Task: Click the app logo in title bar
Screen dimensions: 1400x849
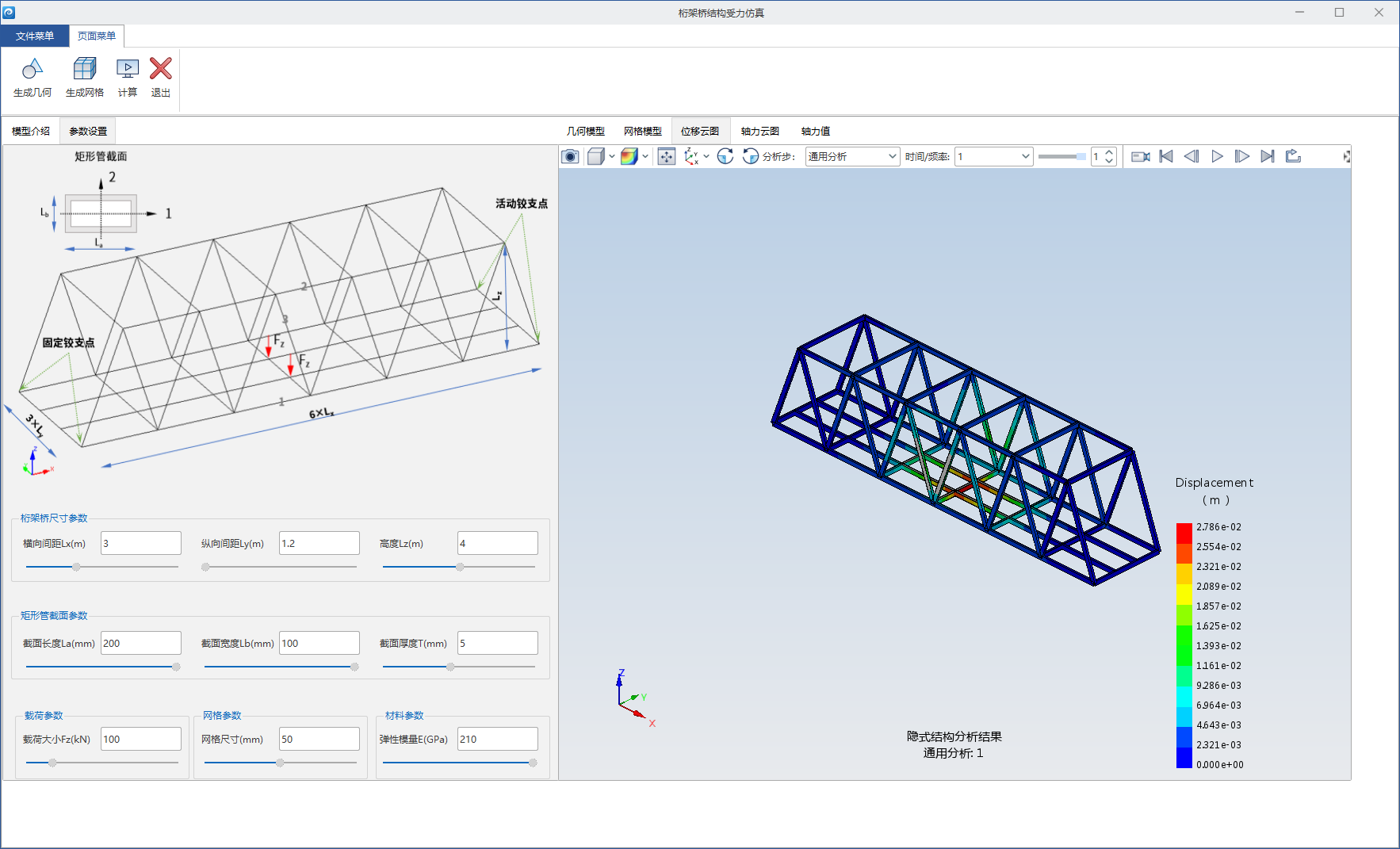Action: point(9,12)
